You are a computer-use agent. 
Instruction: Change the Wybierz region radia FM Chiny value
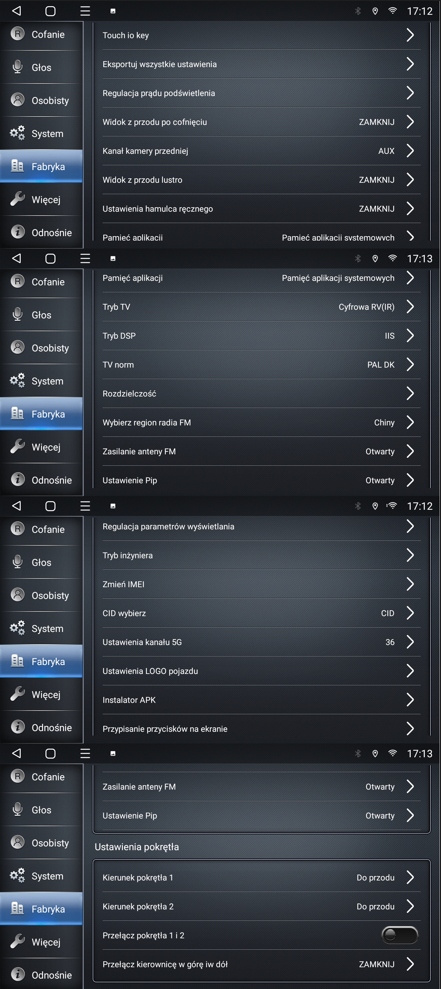pyautogui.click(x=261, y=423)
